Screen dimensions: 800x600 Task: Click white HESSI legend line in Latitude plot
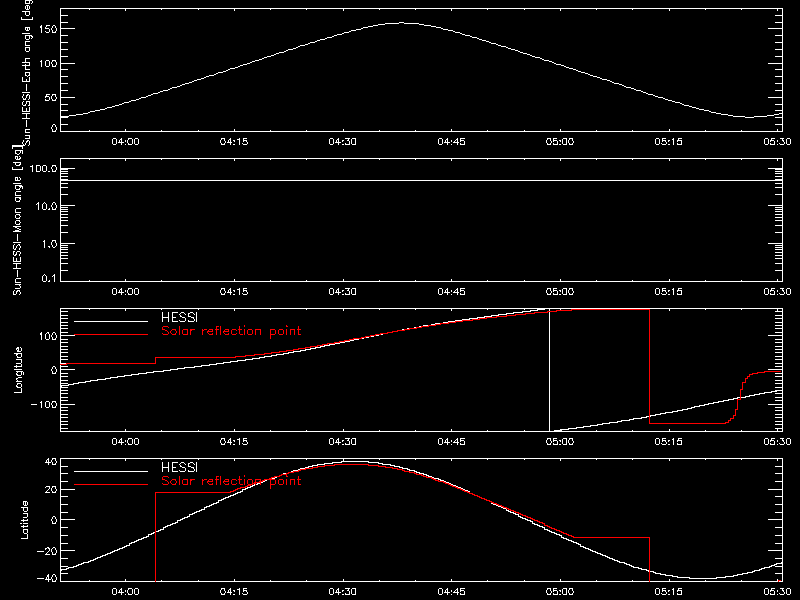click(x=111, y=471)
